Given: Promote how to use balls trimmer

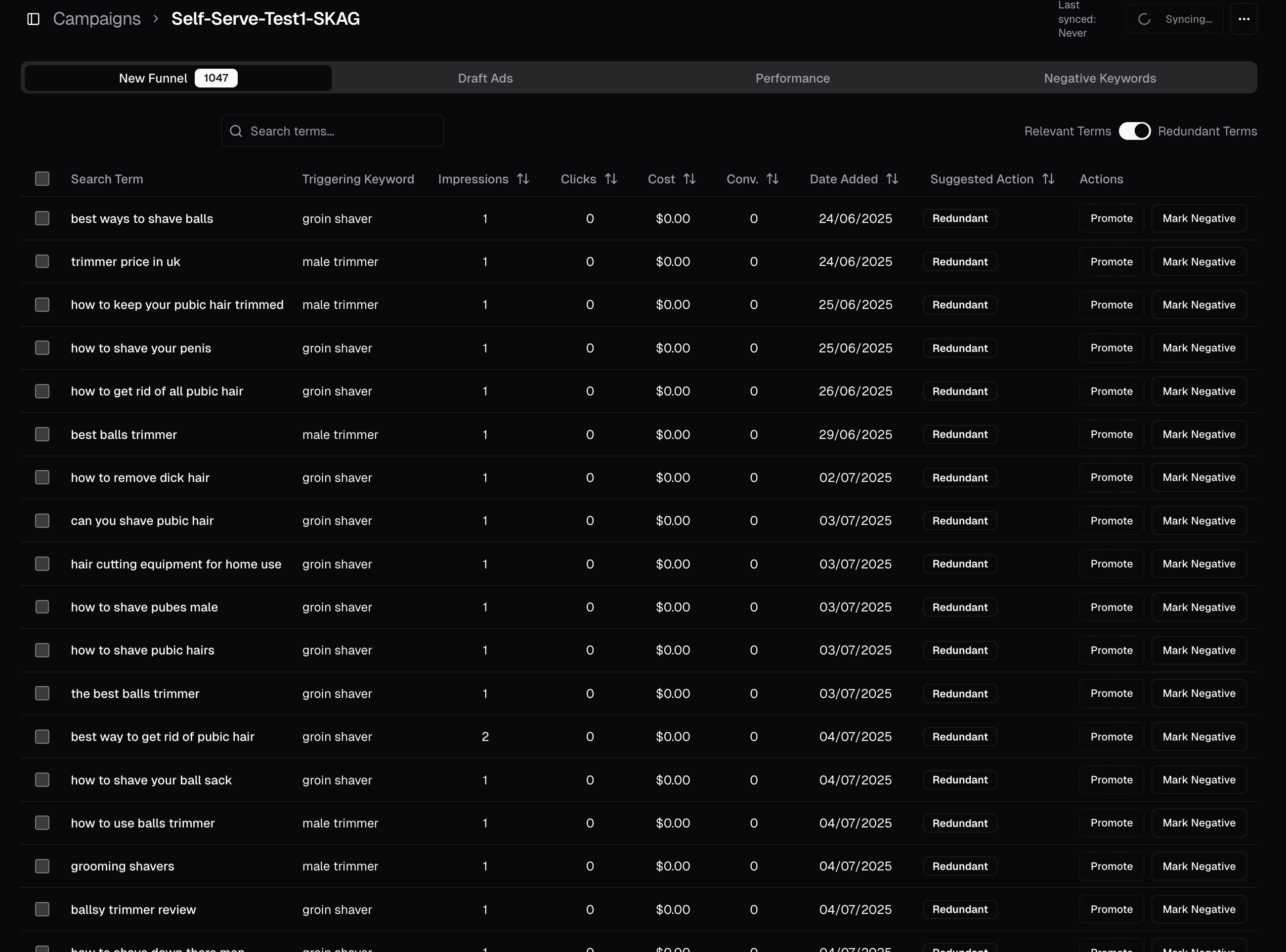Looking at the screenshot, I should tap(1112, 823).
